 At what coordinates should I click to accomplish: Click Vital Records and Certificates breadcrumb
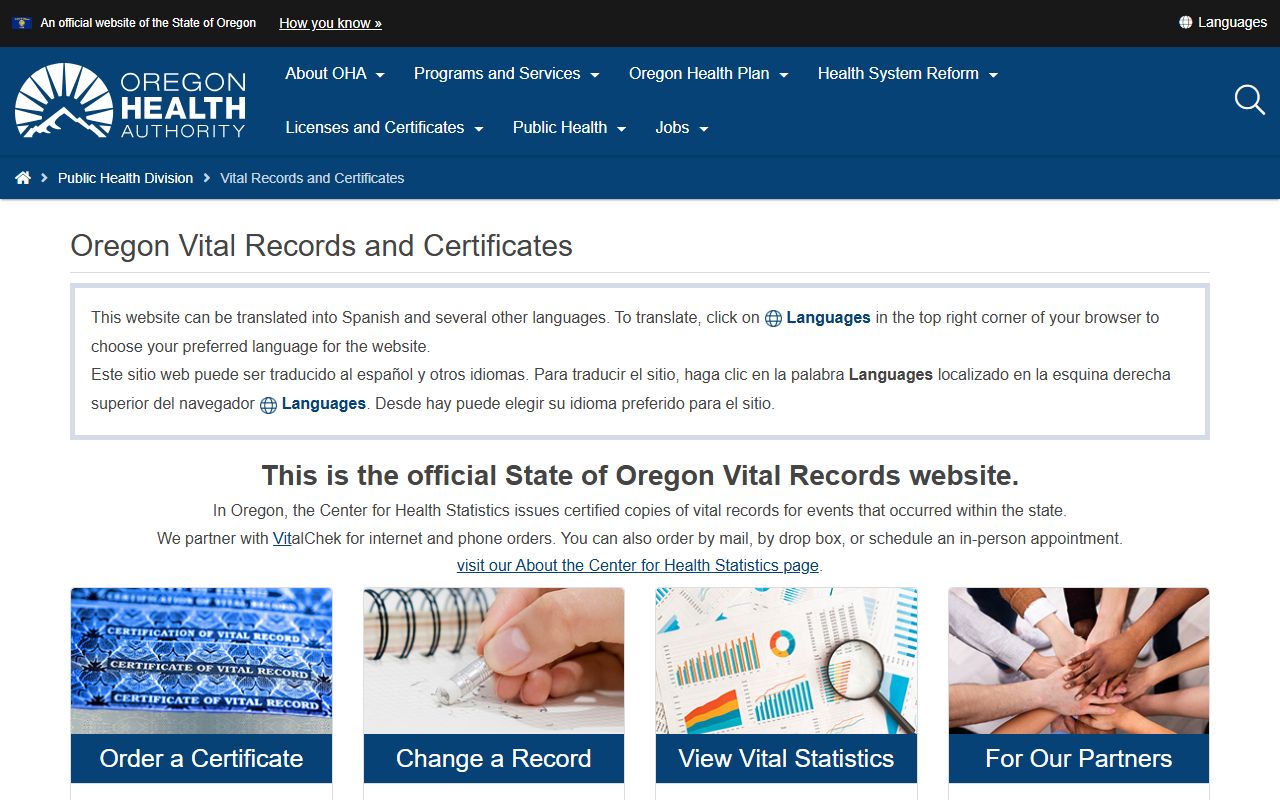312,178
